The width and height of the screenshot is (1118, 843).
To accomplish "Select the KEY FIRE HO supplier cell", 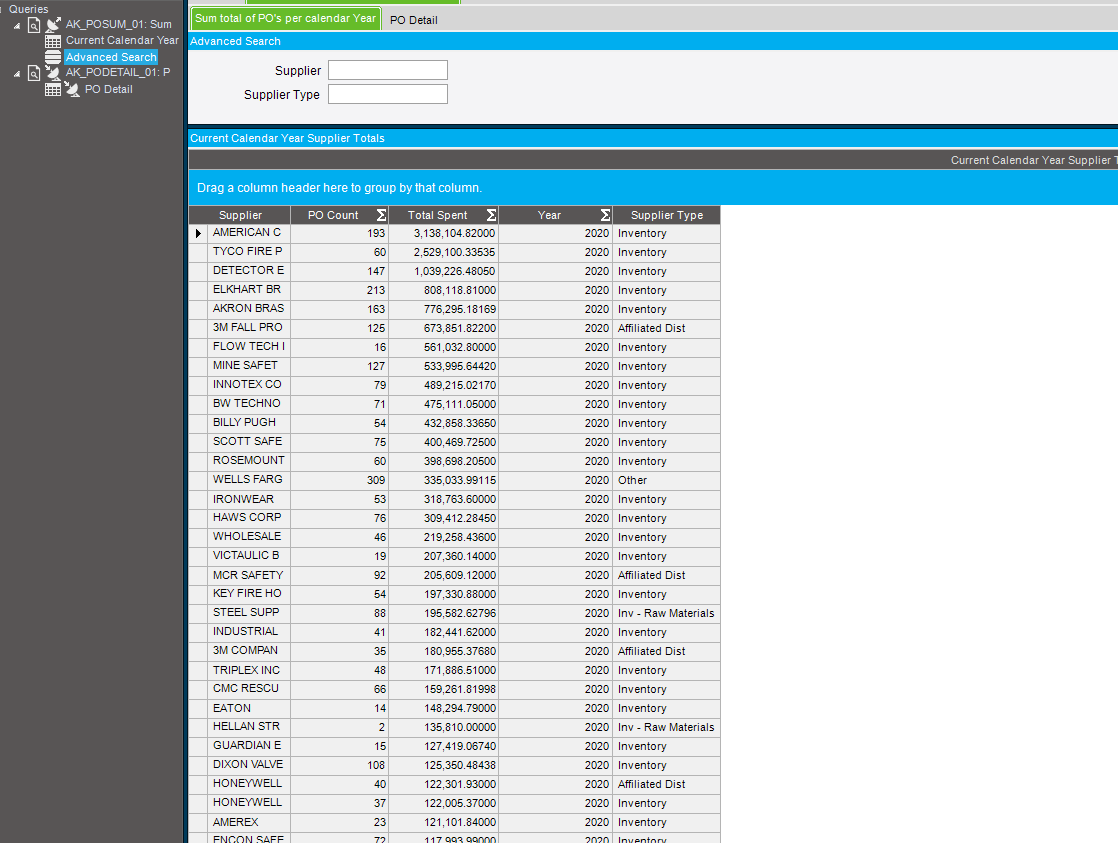I will (x=249, y=594).
